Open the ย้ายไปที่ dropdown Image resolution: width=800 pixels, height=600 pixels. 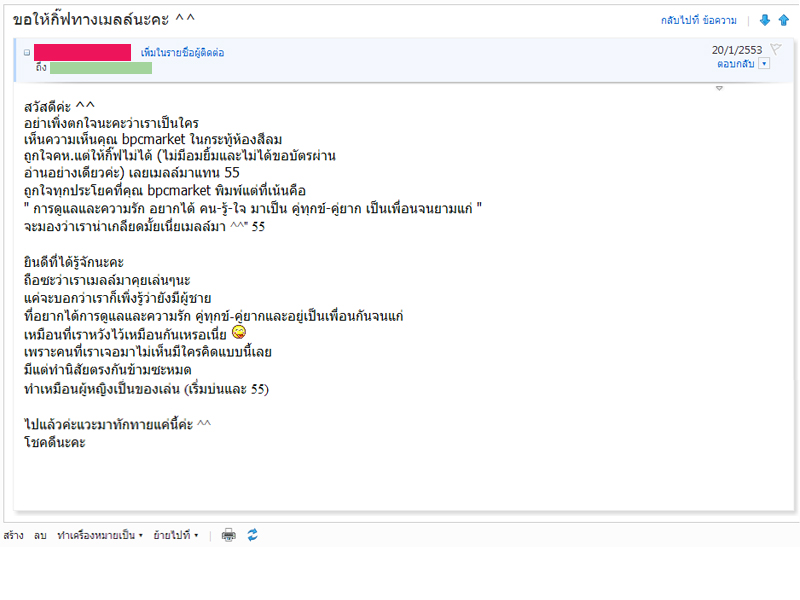click(x=176, y=535)
